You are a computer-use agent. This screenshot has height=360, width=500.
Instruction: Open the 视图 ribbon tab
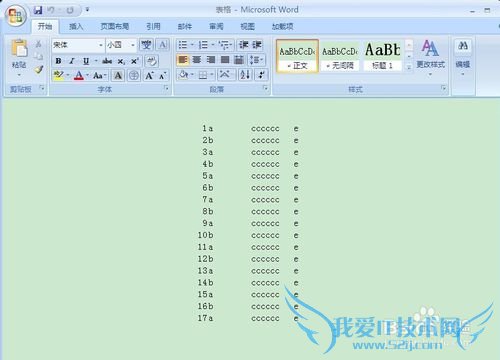247,27
